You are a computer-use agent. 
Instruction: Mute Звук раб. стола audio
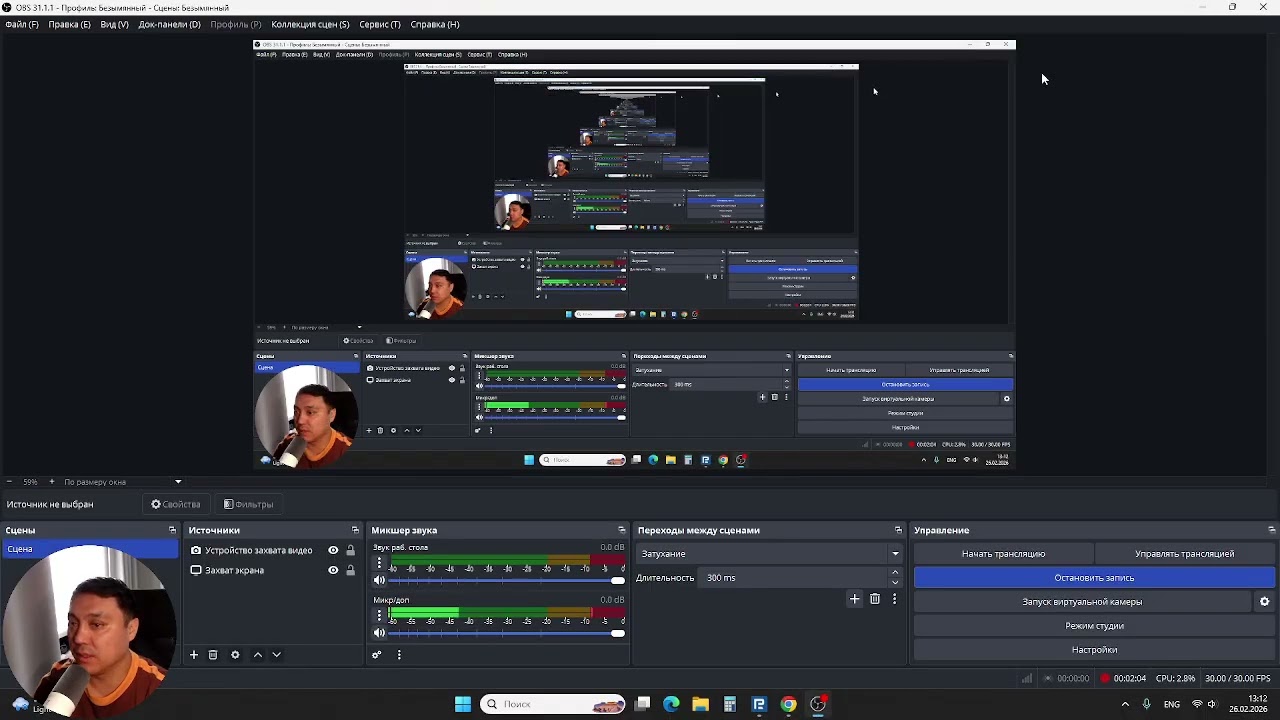[379, 580]
